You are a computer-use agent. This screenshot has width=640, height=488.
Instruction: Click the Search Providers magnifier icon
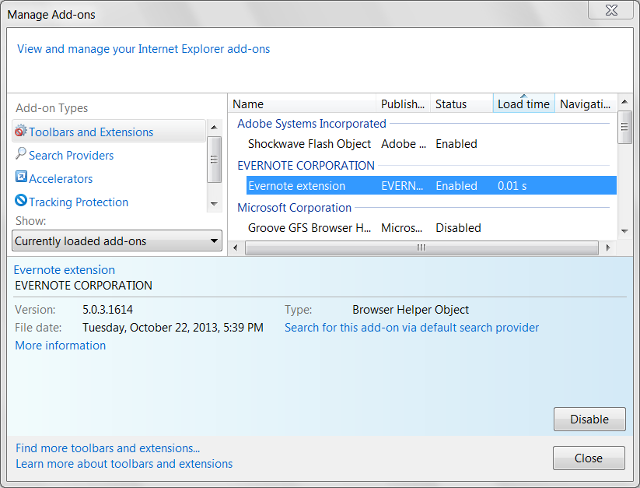tap(21, 154)
